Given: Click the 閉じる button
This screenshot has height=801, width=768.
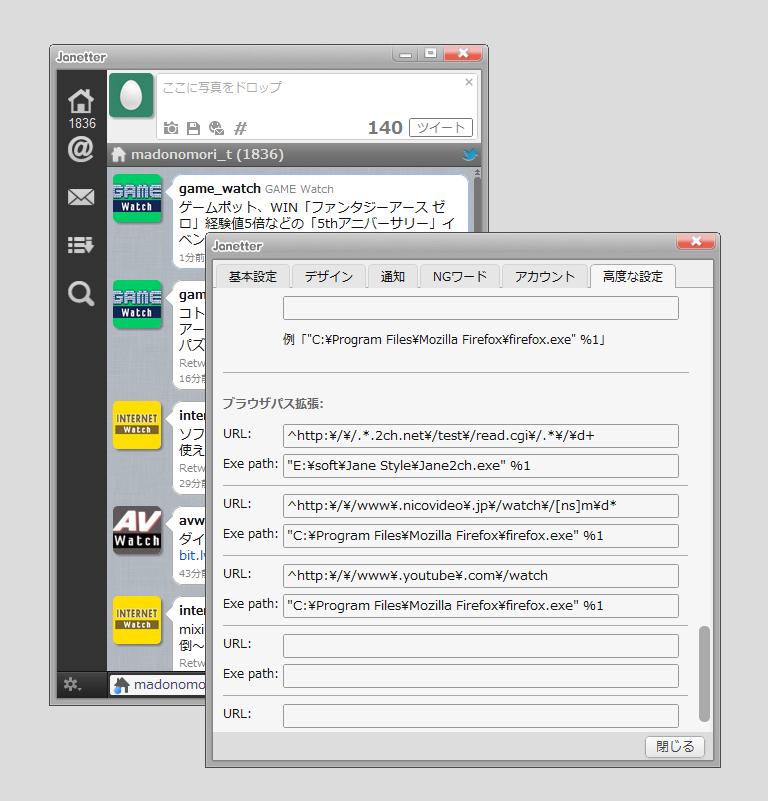Looking at the screenshot, I should [x=674, y=746].
